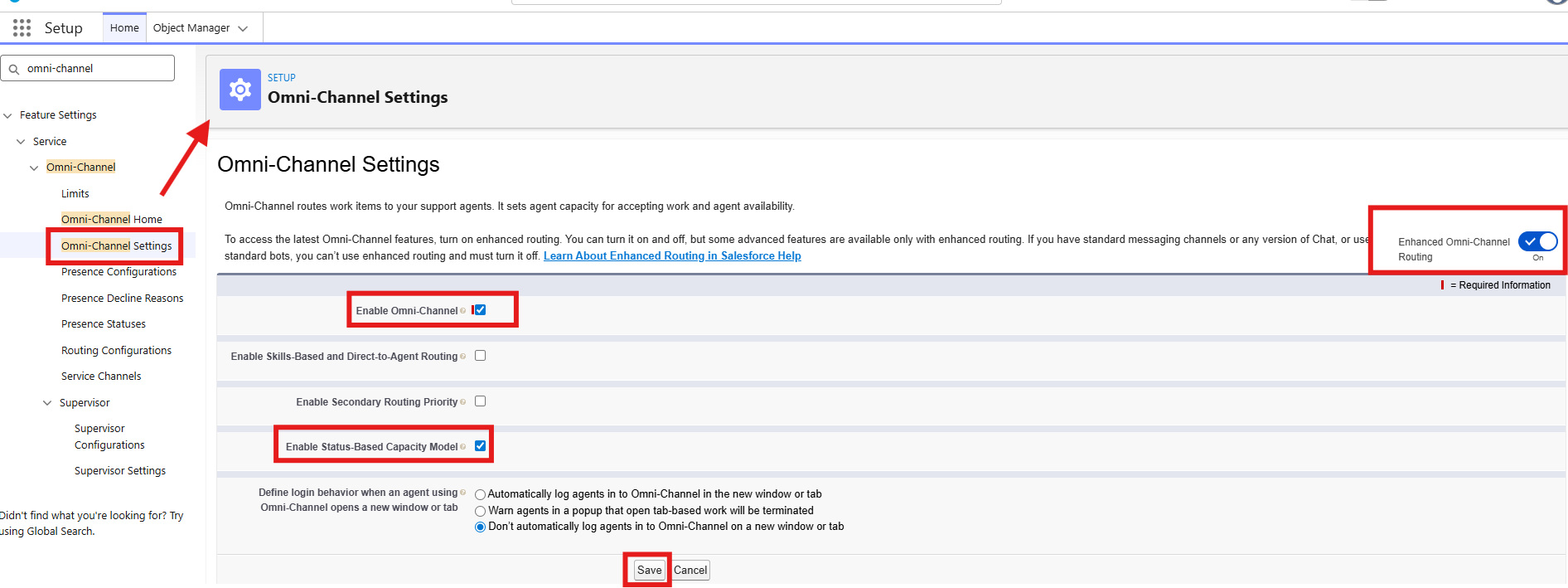
Task: Switch to the Home tab
Action: (x=124, y=28)
